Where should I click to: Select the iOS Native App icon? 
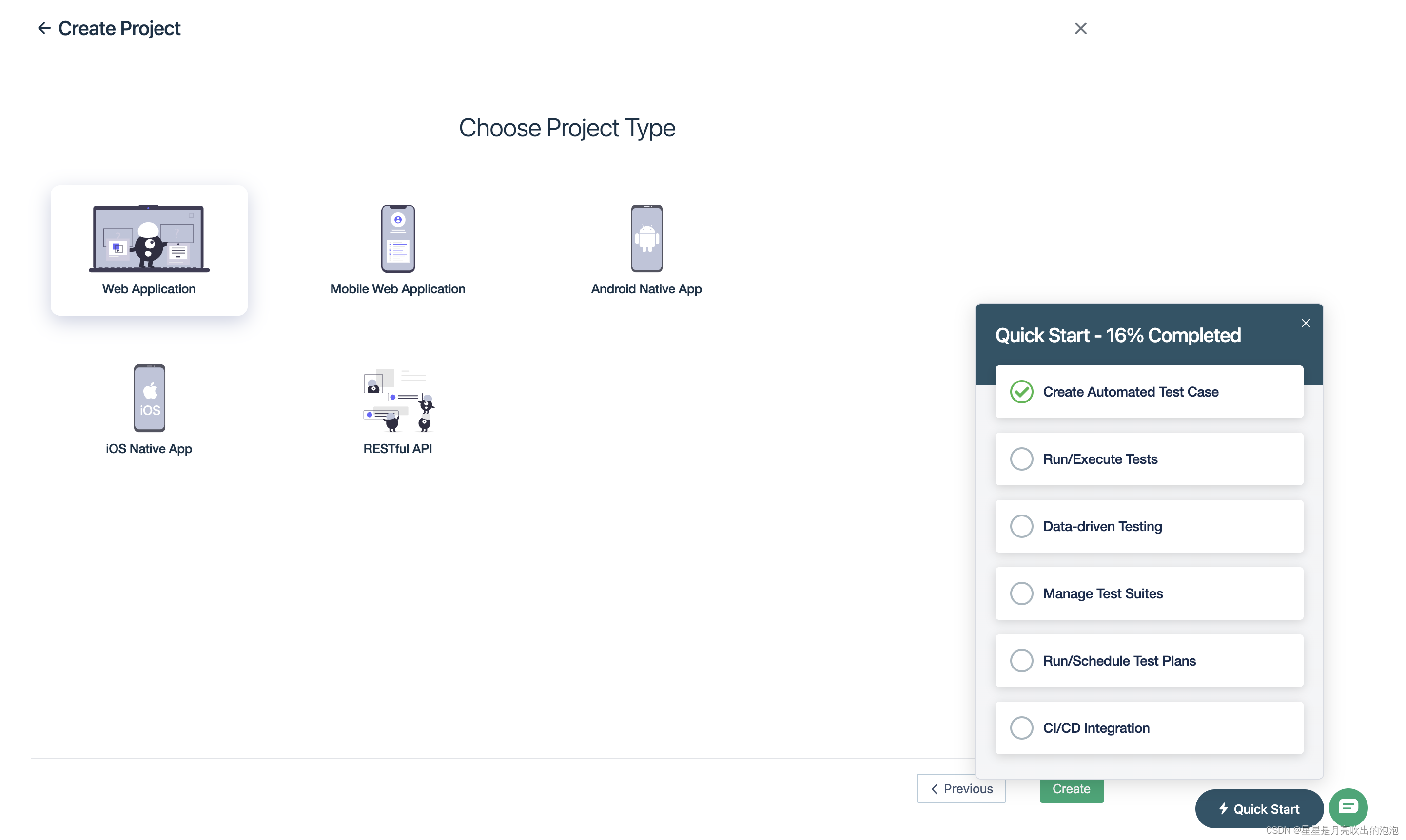(x=150, y=398)
